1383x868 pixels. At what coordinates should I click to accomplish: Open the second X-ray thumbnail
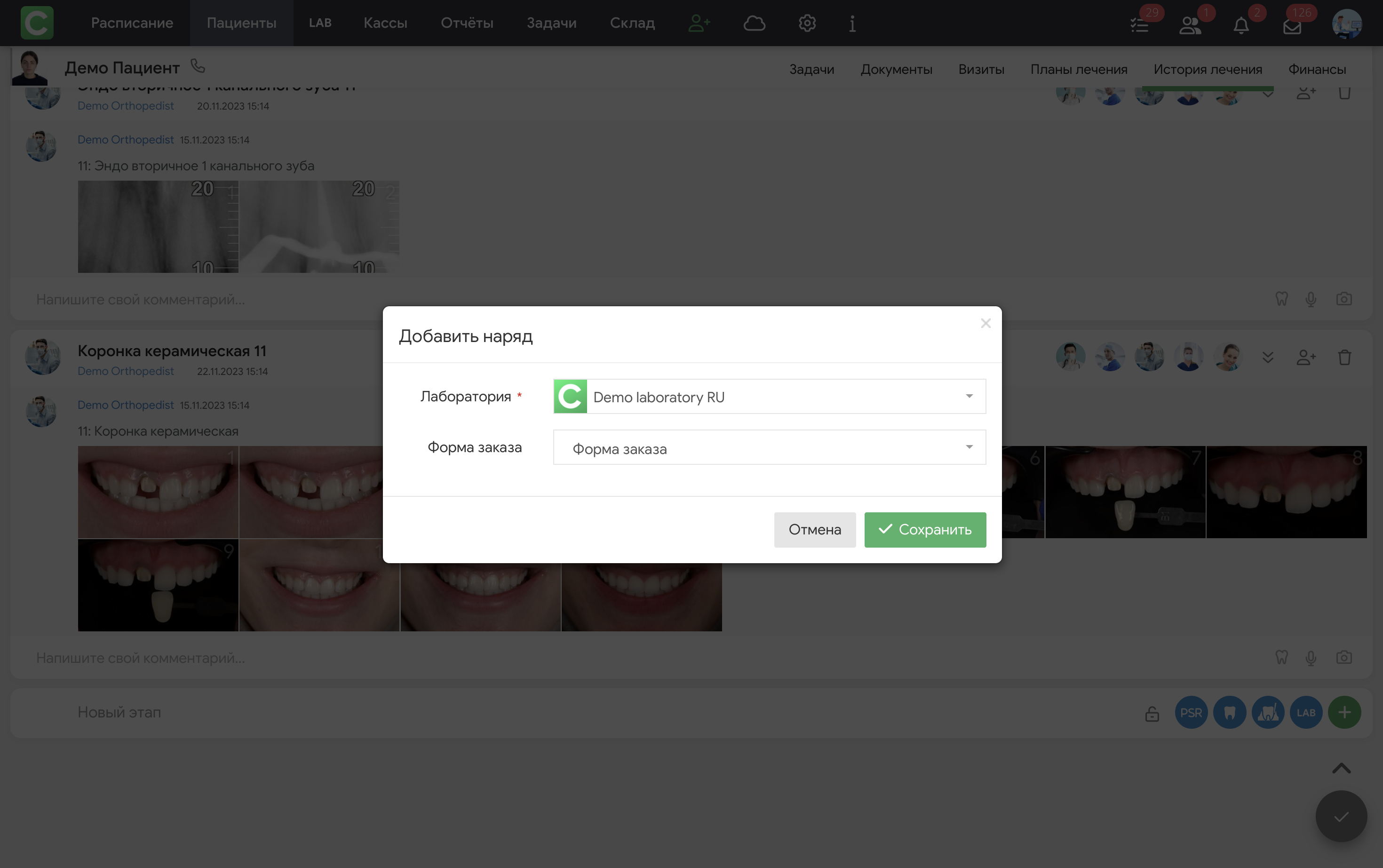pos(319,227)
